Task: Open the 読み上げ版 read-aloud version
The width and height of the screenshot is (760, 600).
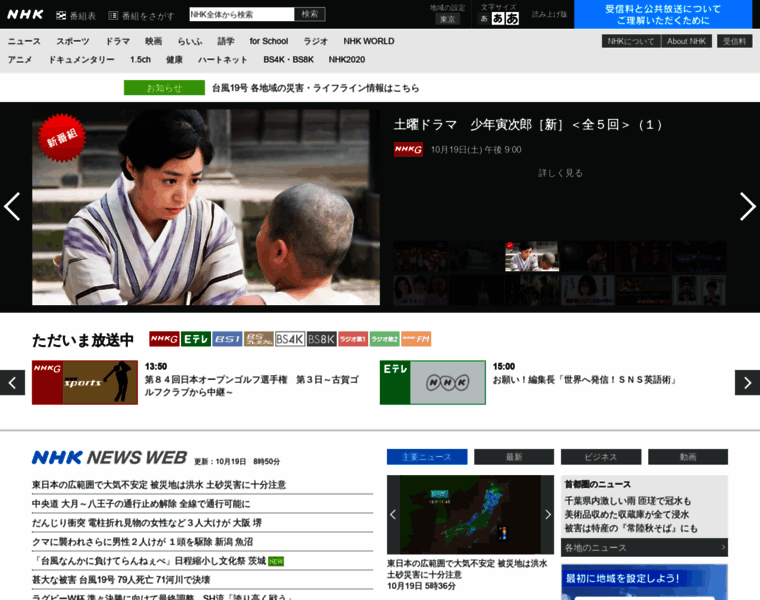Action: pos(549,15)
